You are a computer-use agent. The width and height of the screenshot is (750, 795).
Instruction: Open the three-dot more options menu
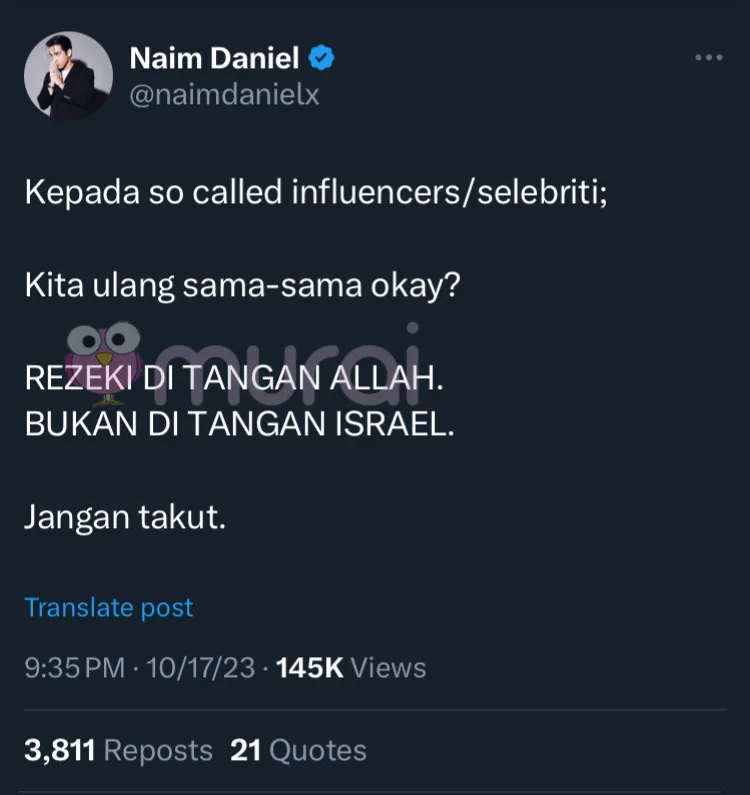pos(708,59)
